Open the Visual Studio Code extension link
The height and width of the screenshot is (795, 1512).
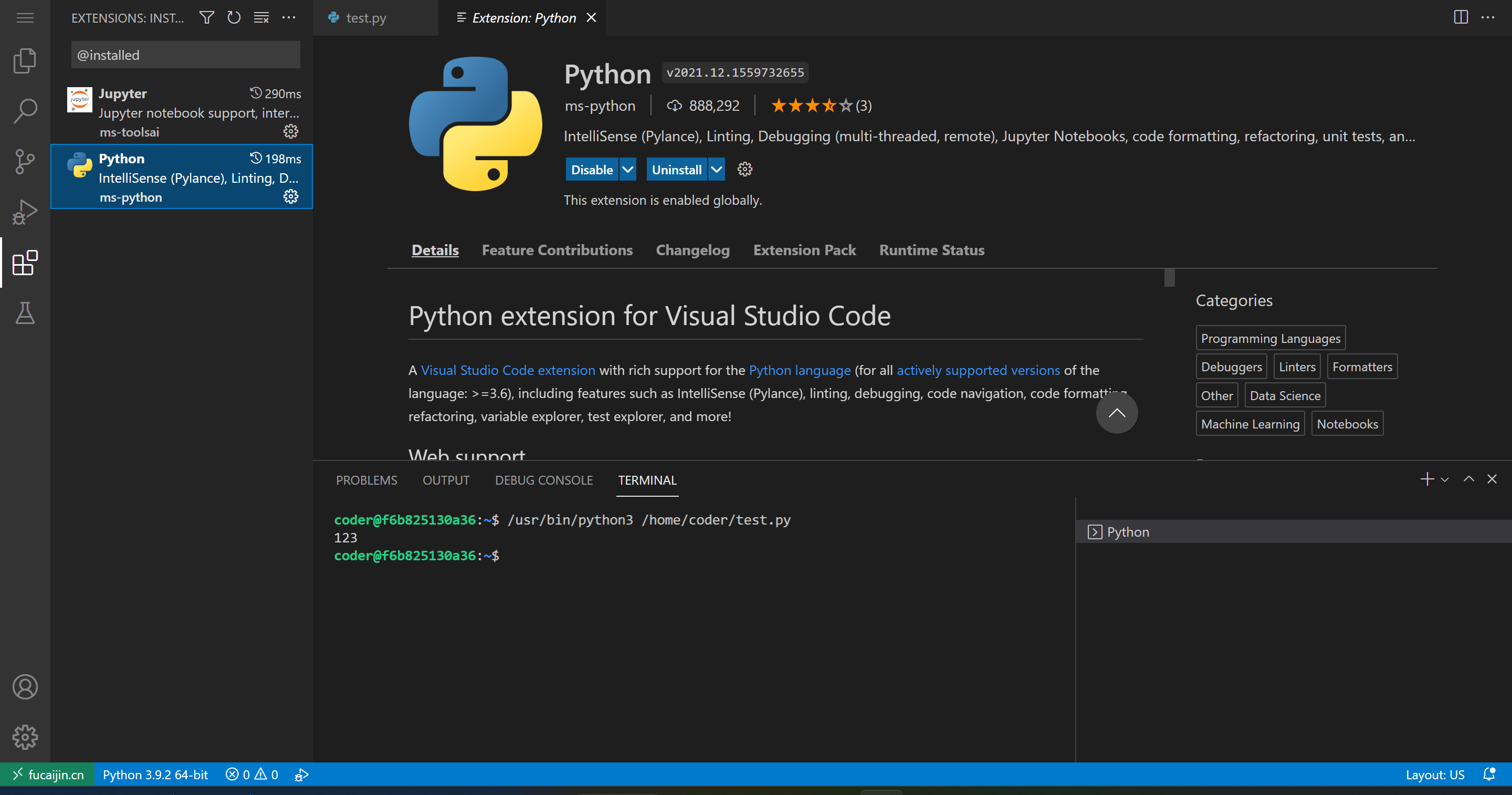coord(508,371)
